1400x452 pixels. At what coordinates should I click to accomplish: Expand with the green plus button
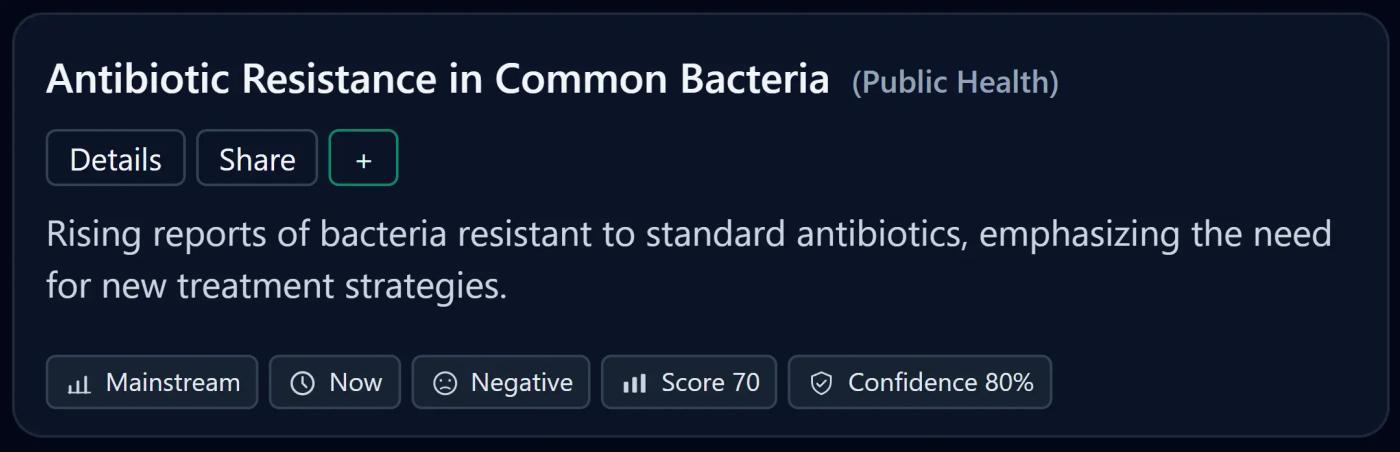(364, 158)
